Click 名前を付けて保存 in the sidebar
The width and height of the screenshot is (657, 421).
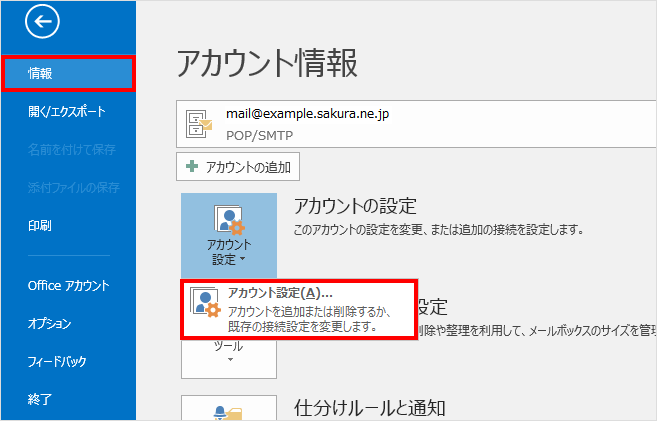(x=71, y=149)
